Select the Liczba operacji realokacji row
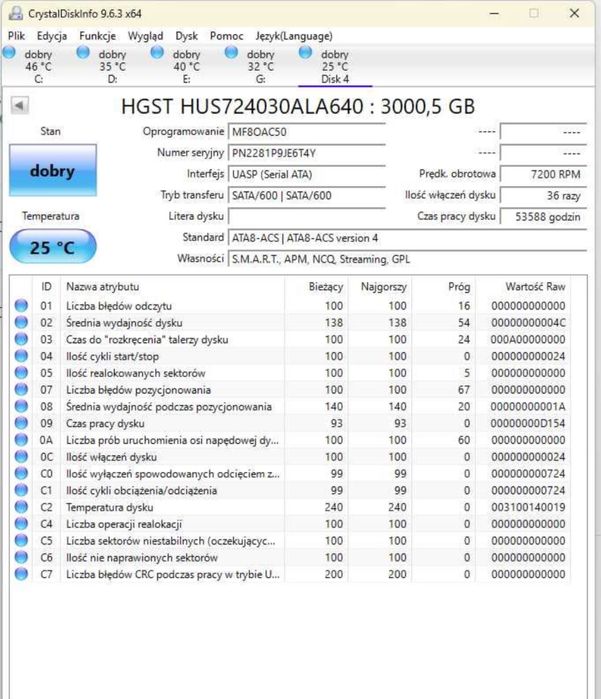601x699 pixels. 290,524
